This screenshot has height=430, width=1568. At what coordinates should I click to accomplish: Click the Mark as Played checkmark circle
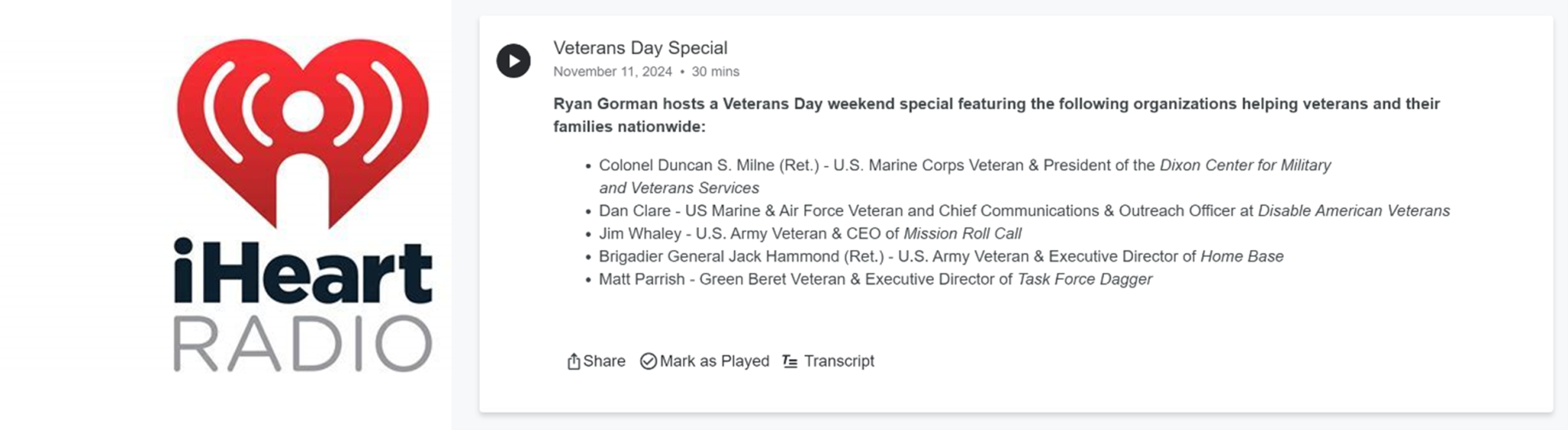click(x=648, y=361)
